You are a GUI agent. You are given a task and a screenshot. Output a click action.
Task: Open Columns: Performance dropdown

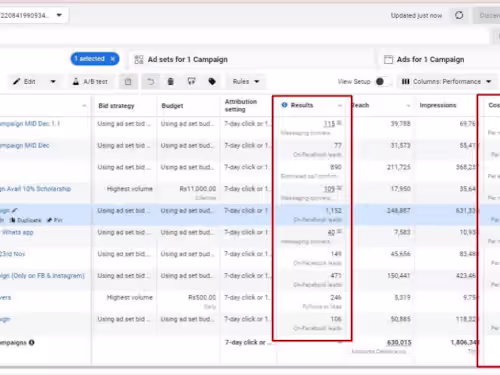click(447, 82)
